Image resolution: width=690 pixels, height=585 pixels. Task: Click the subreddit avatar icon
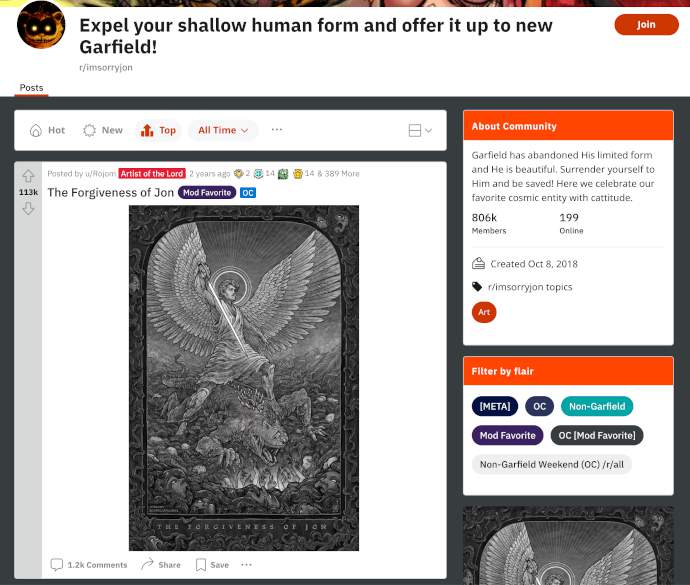tap(41, 25)
